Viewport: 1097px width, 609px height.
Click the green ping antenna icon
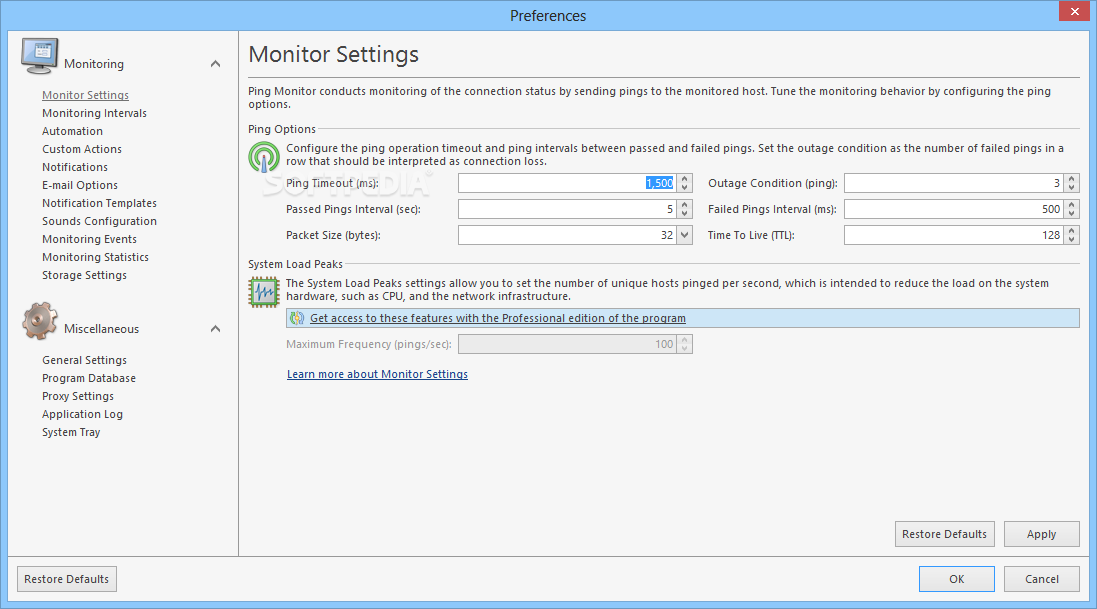[264, 158]
